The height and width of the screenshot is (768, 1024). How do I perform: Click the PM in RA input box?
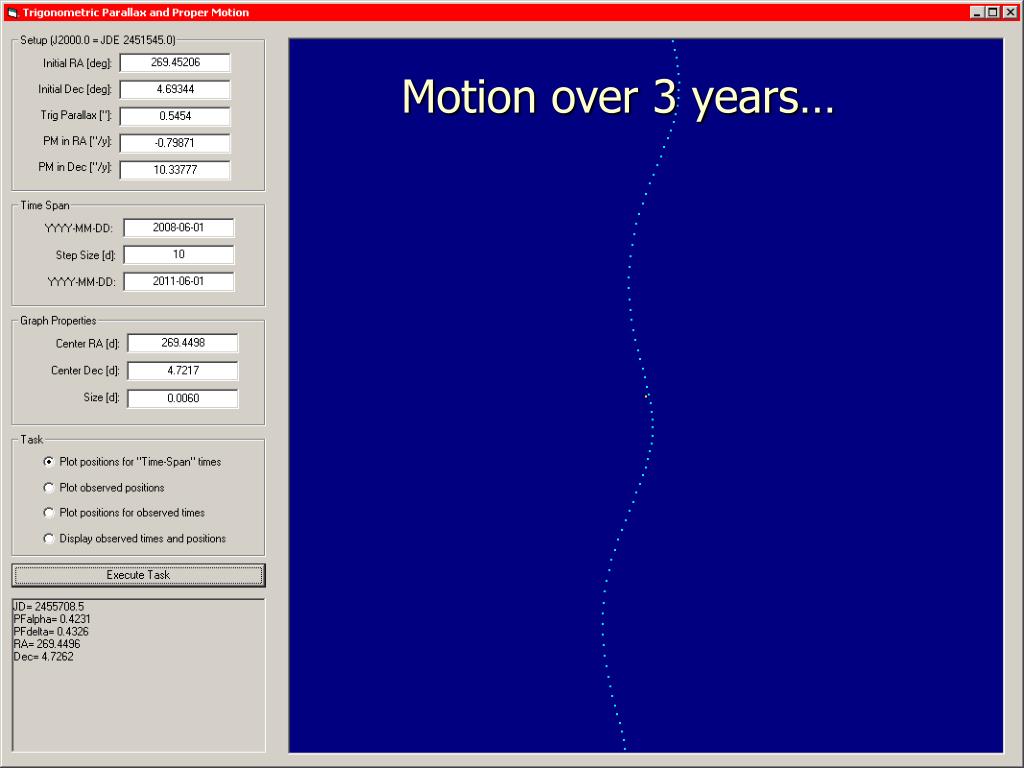(175, 143)
